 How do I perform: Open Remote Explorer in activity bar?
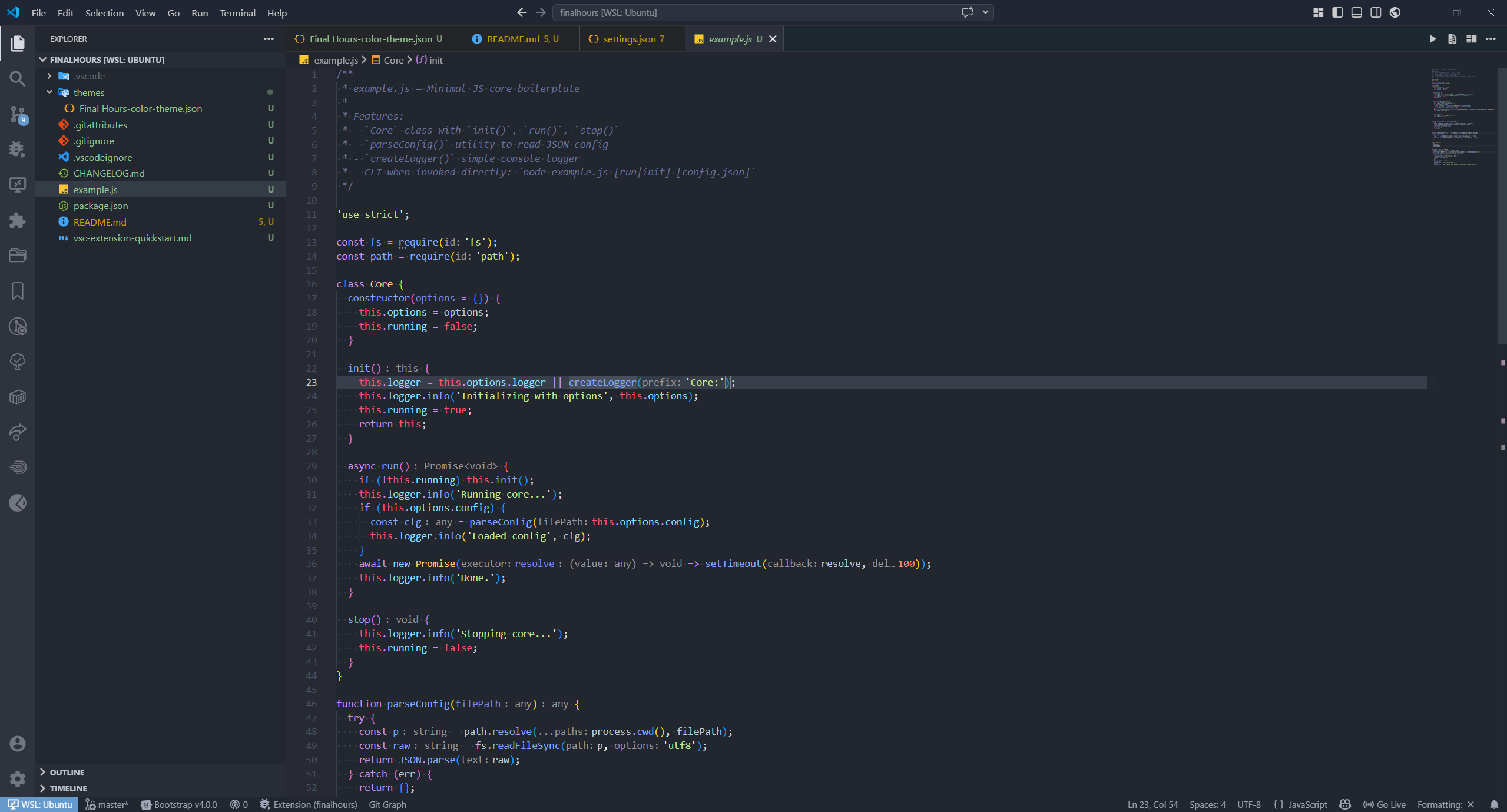[18, 185]
